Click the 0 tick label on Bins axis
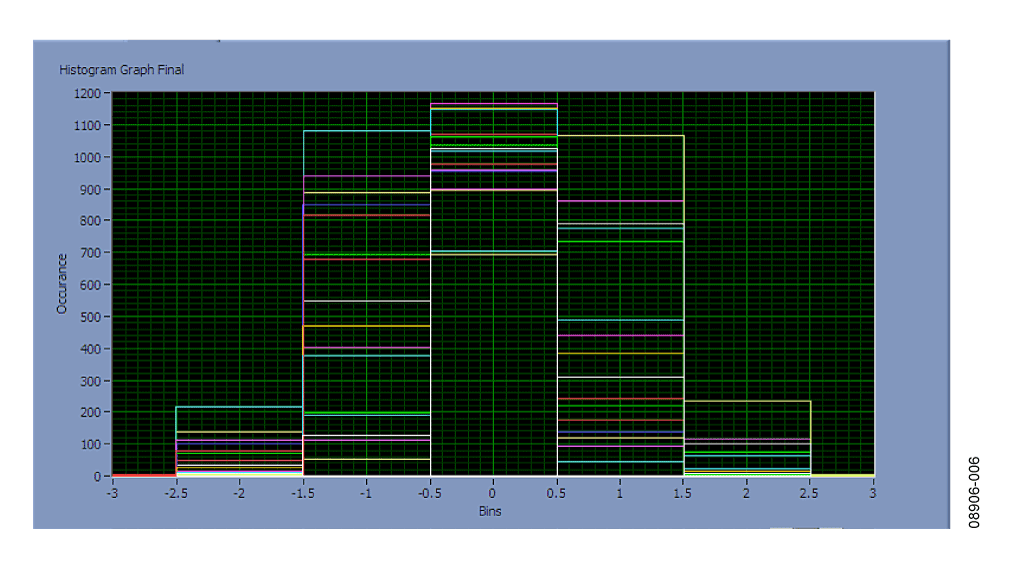The image size is (1024, 567). tap(493, 493)
